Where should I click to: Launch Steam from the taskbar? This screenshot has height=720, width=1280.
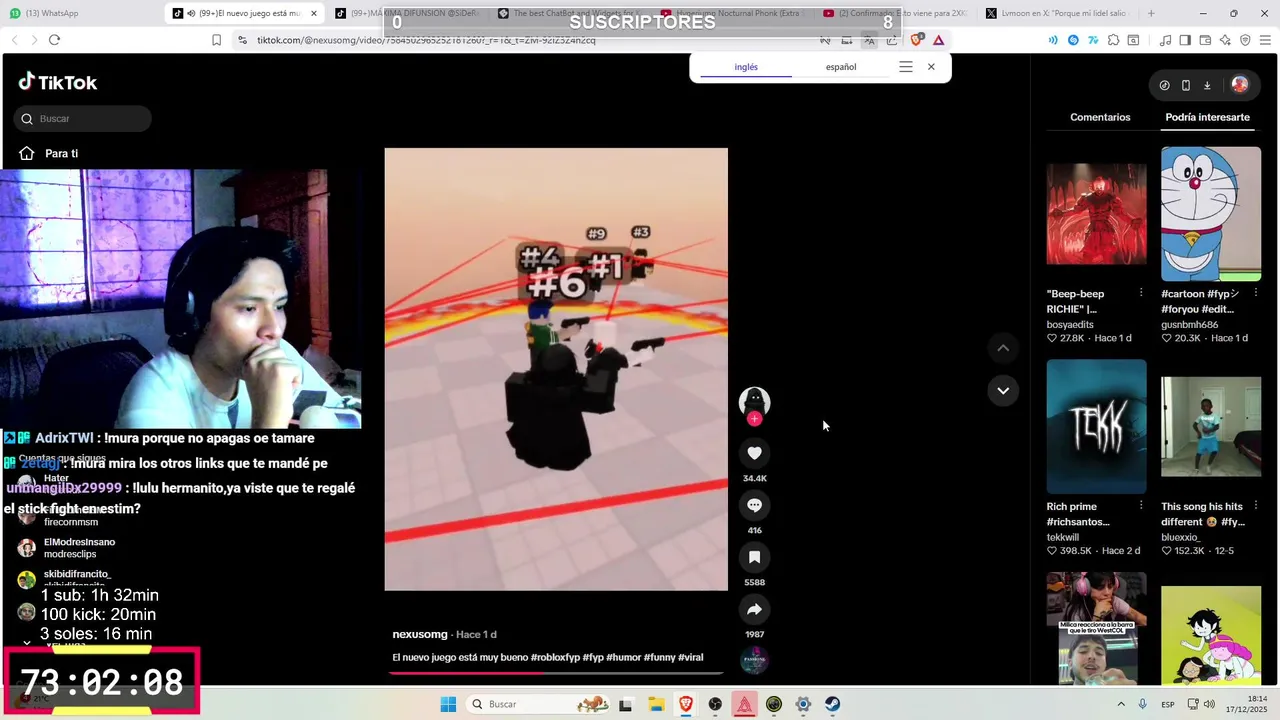point(832,704)
